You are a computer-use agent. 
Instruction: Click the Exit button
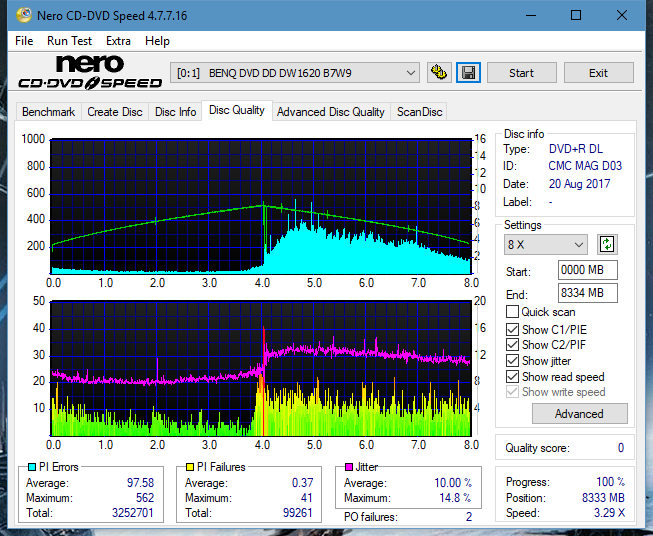click(598, 73)
